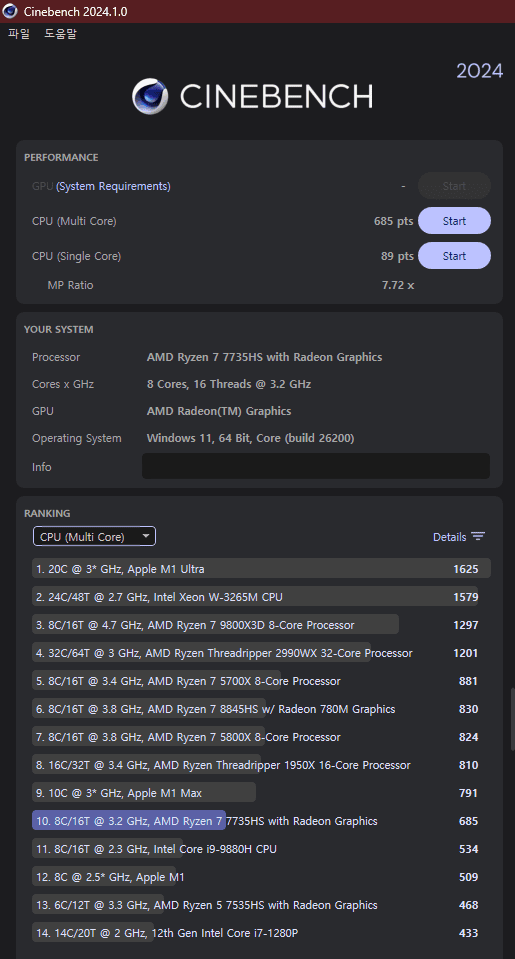515x959 pixels.
Task: Open the 도움말 menu
Action: coord(61,34)
